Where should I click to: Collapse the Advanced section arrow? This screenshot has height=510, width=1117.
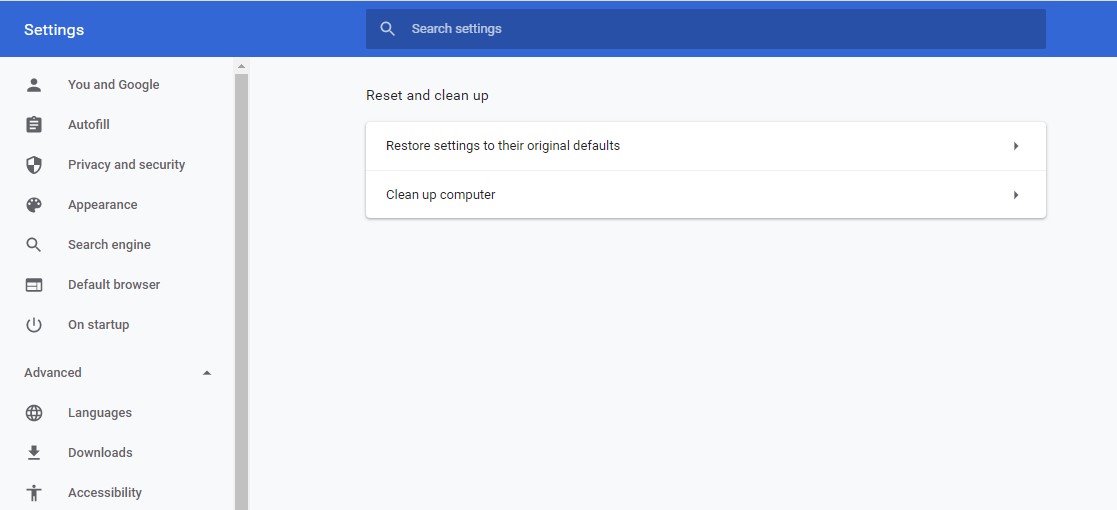coord(207,373)
